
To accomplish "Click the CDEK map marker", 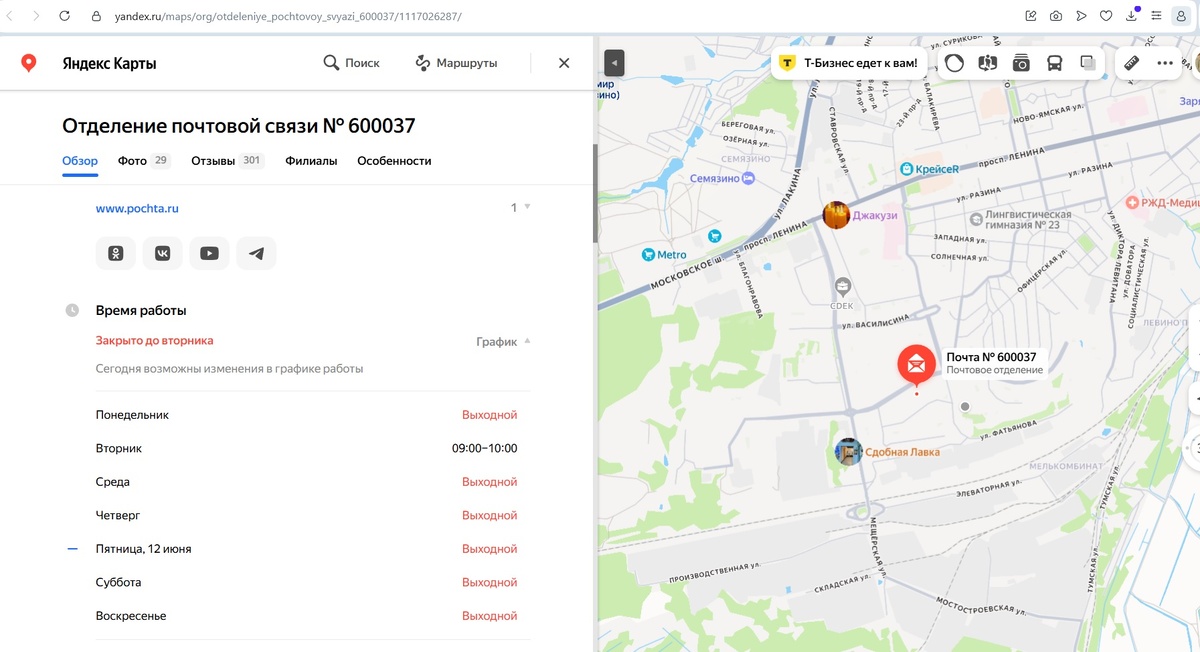I will [x=842, y=287].
